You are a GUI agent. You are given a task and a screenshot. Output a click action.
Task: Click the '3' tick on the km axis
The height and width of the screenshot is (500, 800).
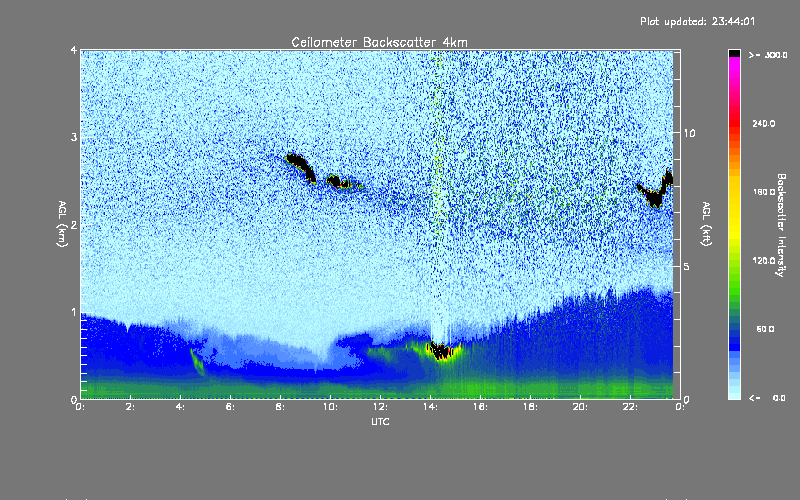[74, 137]
